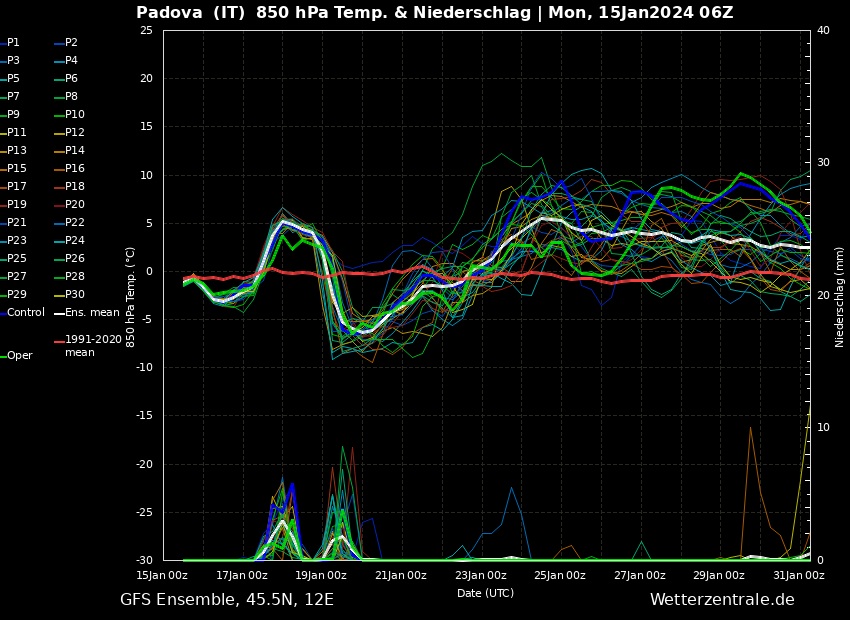850x620 pixels.
Task: Click the GFS Ensemble, 45.5N, 12E caption
Action: click(x=227, y=600)
